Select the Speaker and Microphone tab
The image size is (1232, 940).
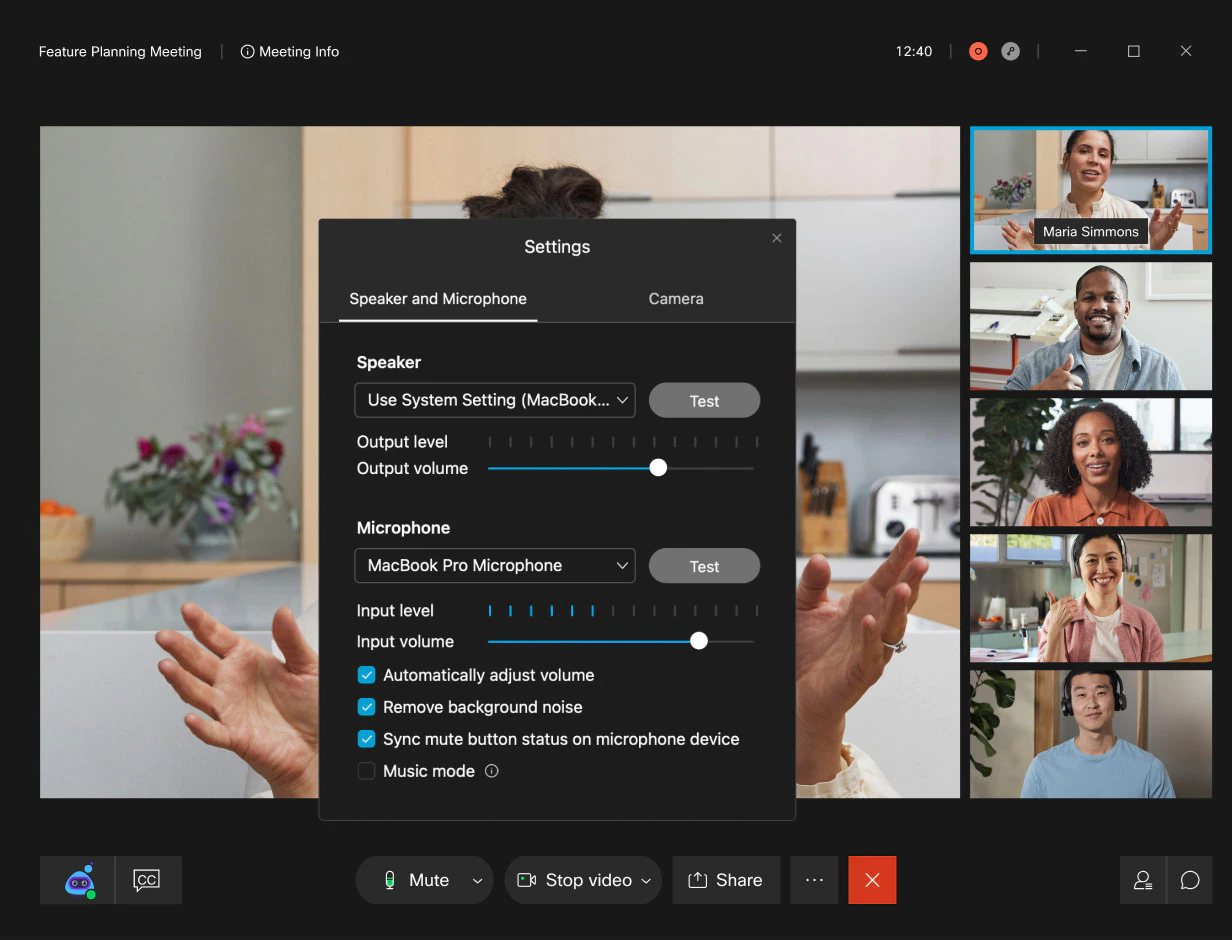pos(438,299)
